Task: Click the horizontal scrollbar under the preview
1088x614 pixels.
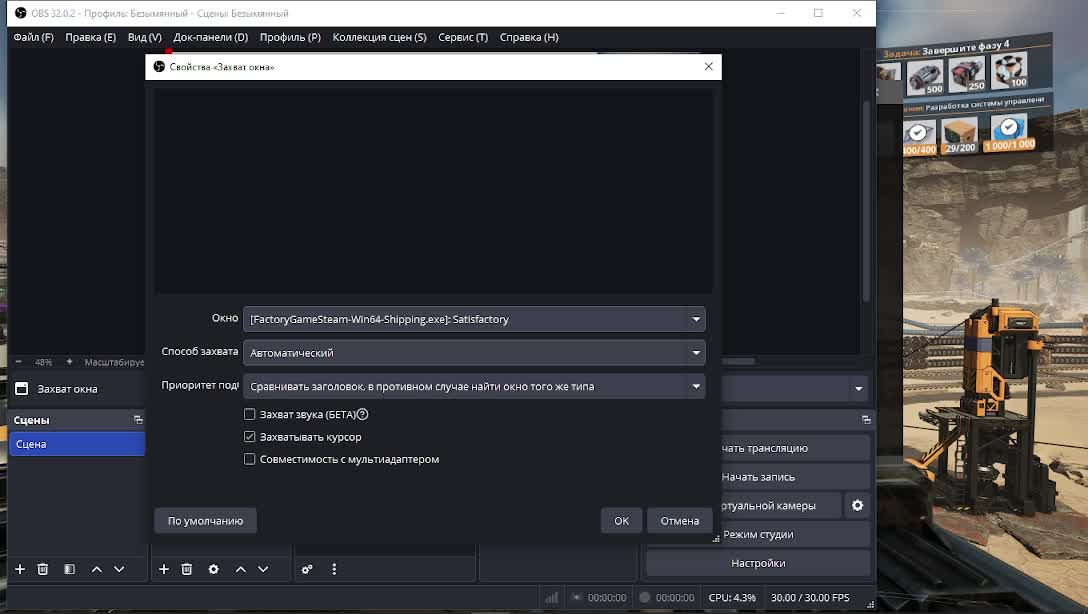Action: coord(738,361)
